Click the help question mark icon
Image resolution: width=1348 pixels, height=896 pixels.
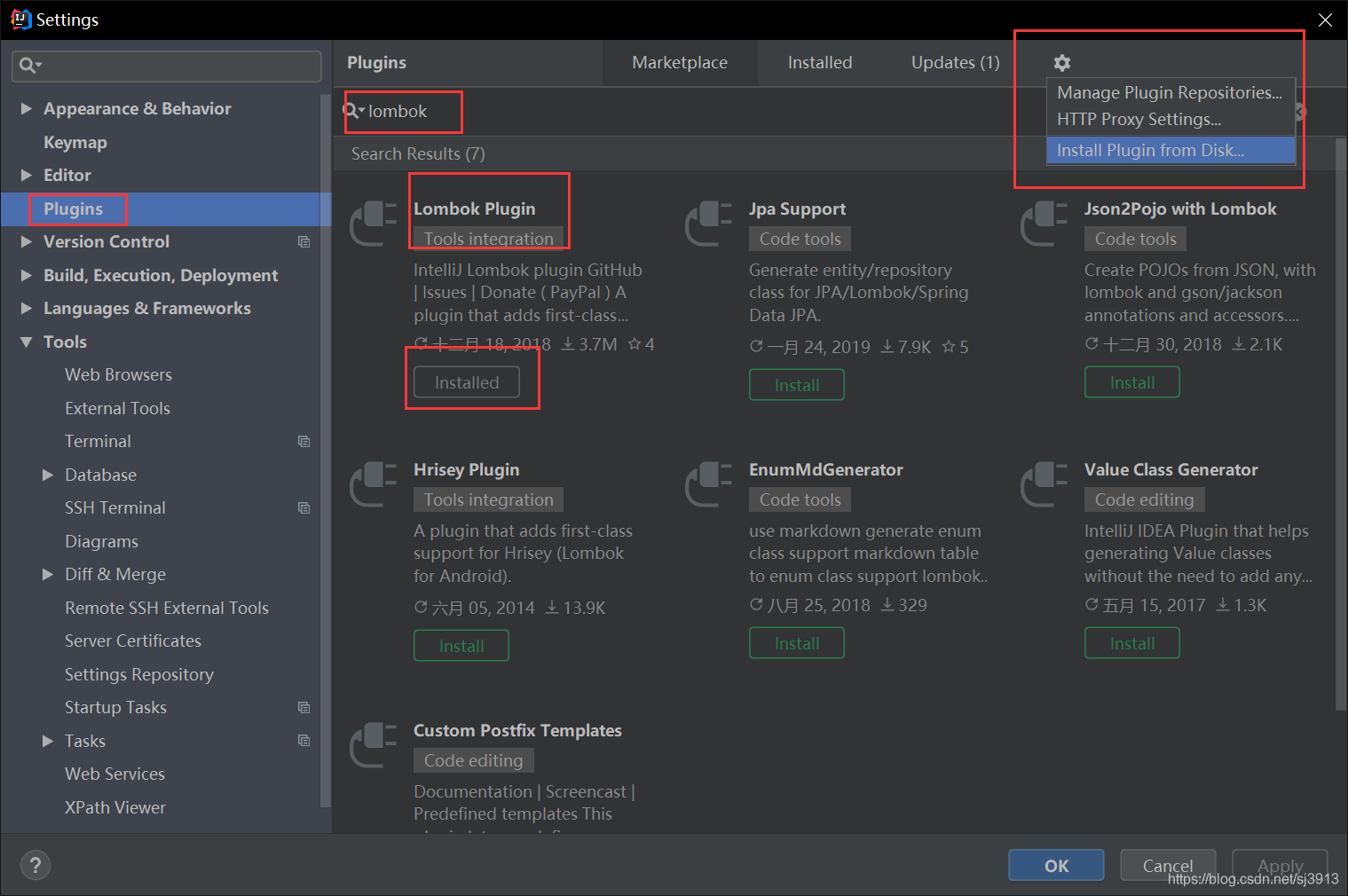point(35,865)
